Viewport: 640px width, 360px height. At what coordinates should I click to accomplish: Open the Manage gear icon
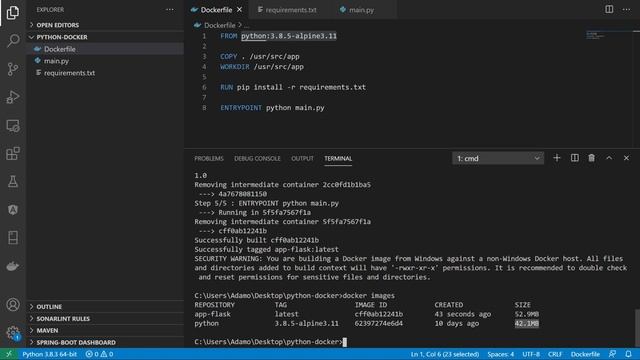(13, 333)
